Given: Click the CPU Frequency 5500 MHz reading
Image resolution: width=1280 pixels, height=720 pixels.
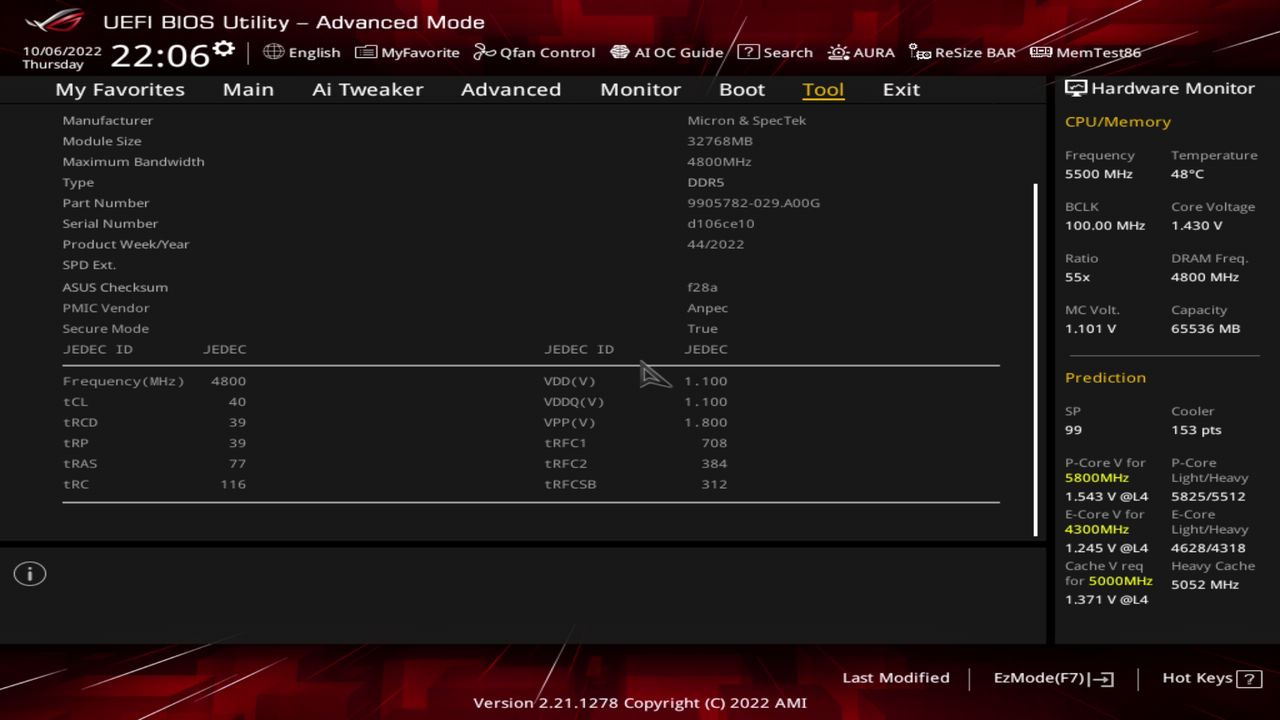Looking at the screenshot, I should (x=1099, y=174).
